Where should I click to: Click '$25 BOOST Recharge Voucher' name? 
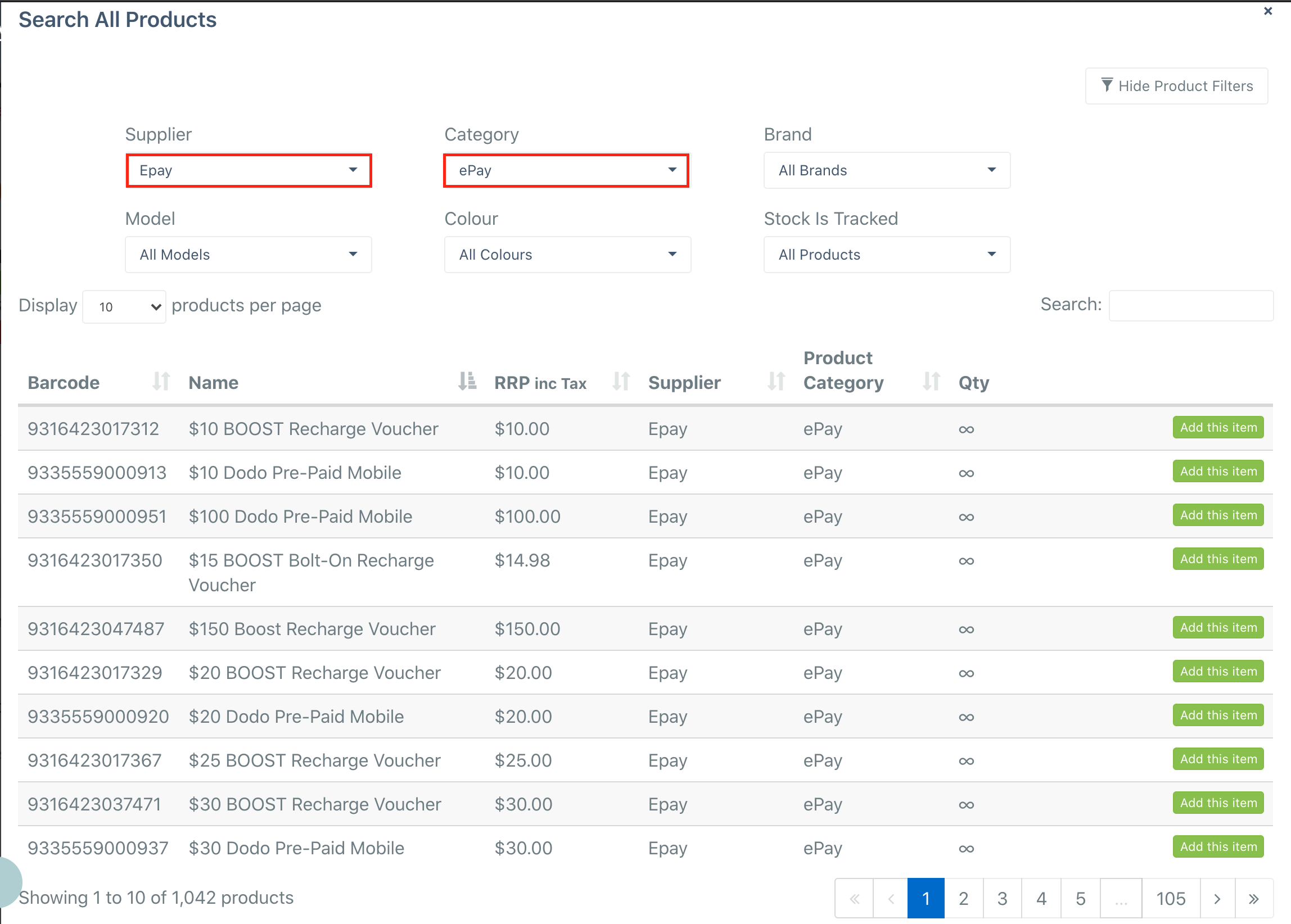(x=315, y=760)
